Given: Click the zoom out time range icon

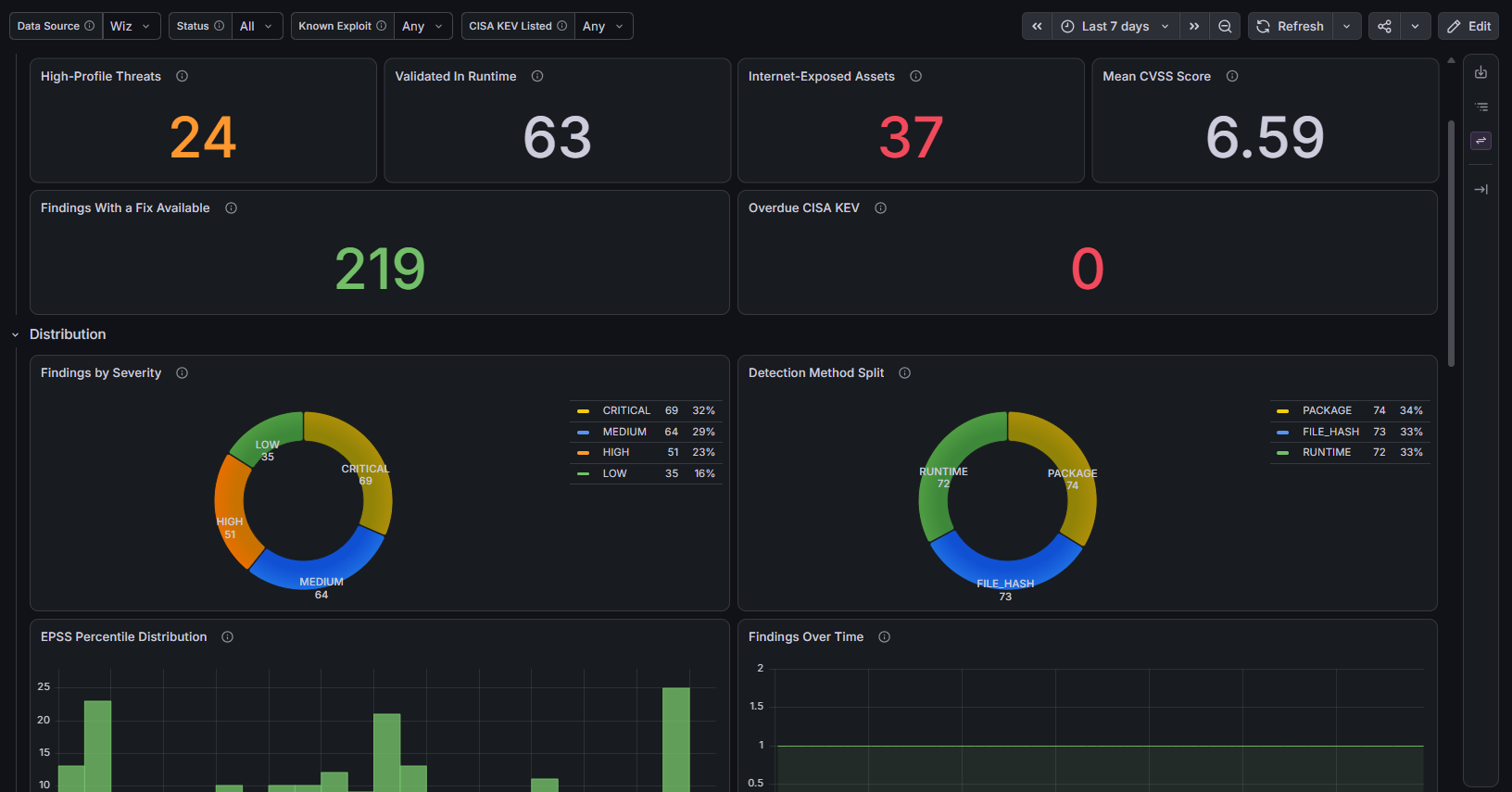Looking at the screenshot, I should click(1225, 26).
